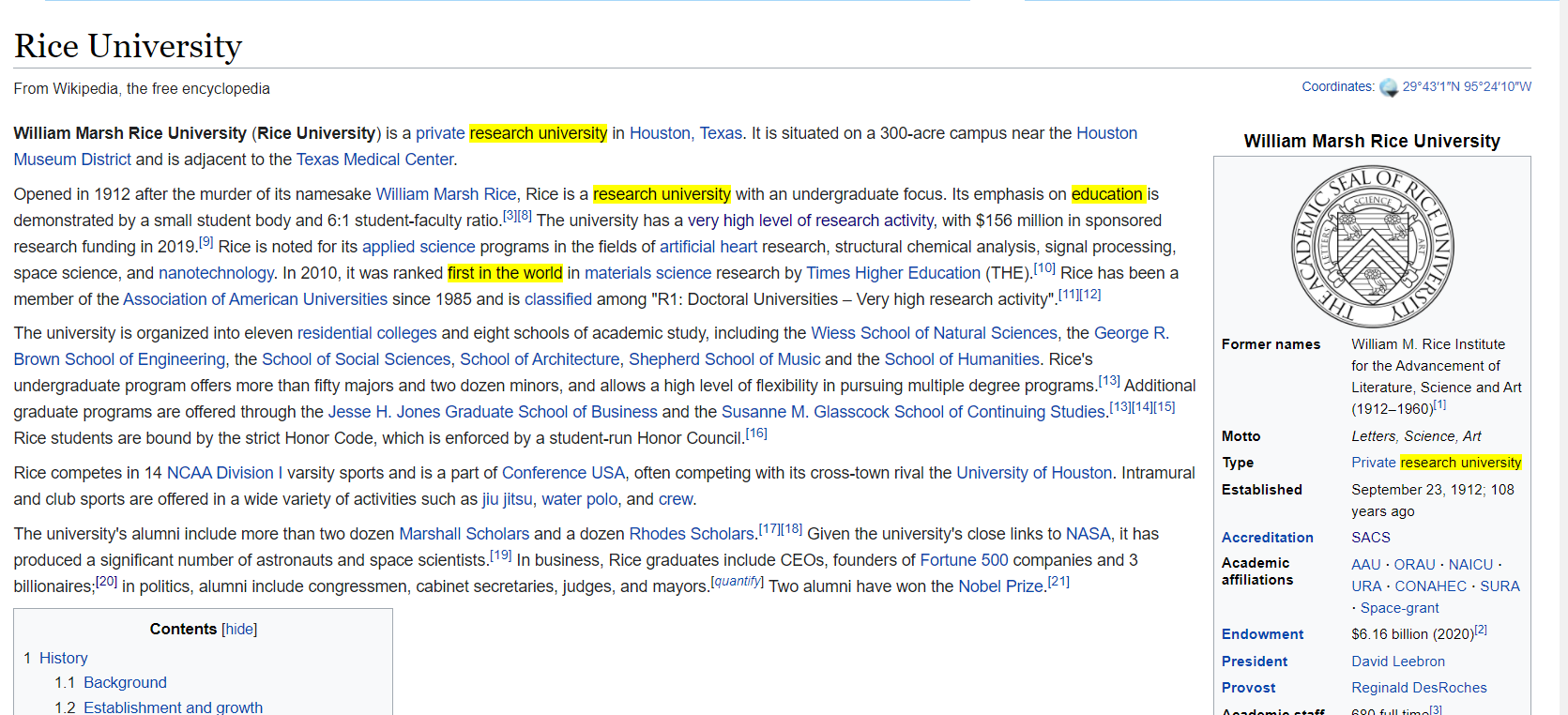Open Private link in infobox Type row
Screen dimensions: 1568x715
(1374, 463)
